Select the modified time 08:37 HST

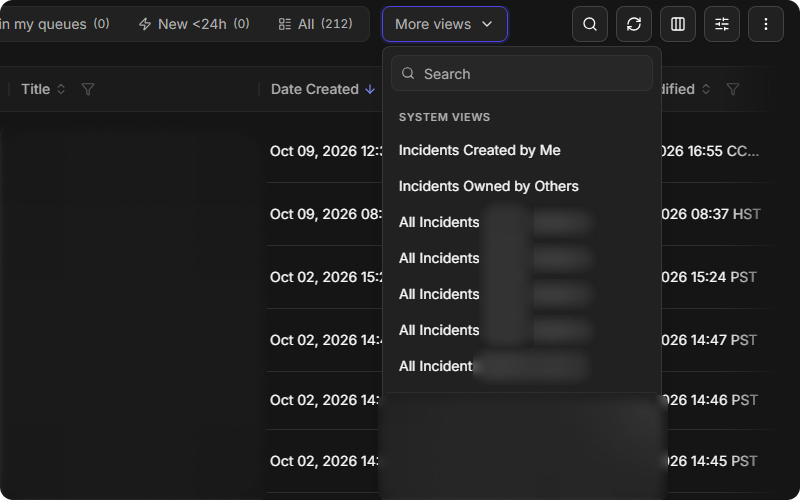[x=711, y=214]
